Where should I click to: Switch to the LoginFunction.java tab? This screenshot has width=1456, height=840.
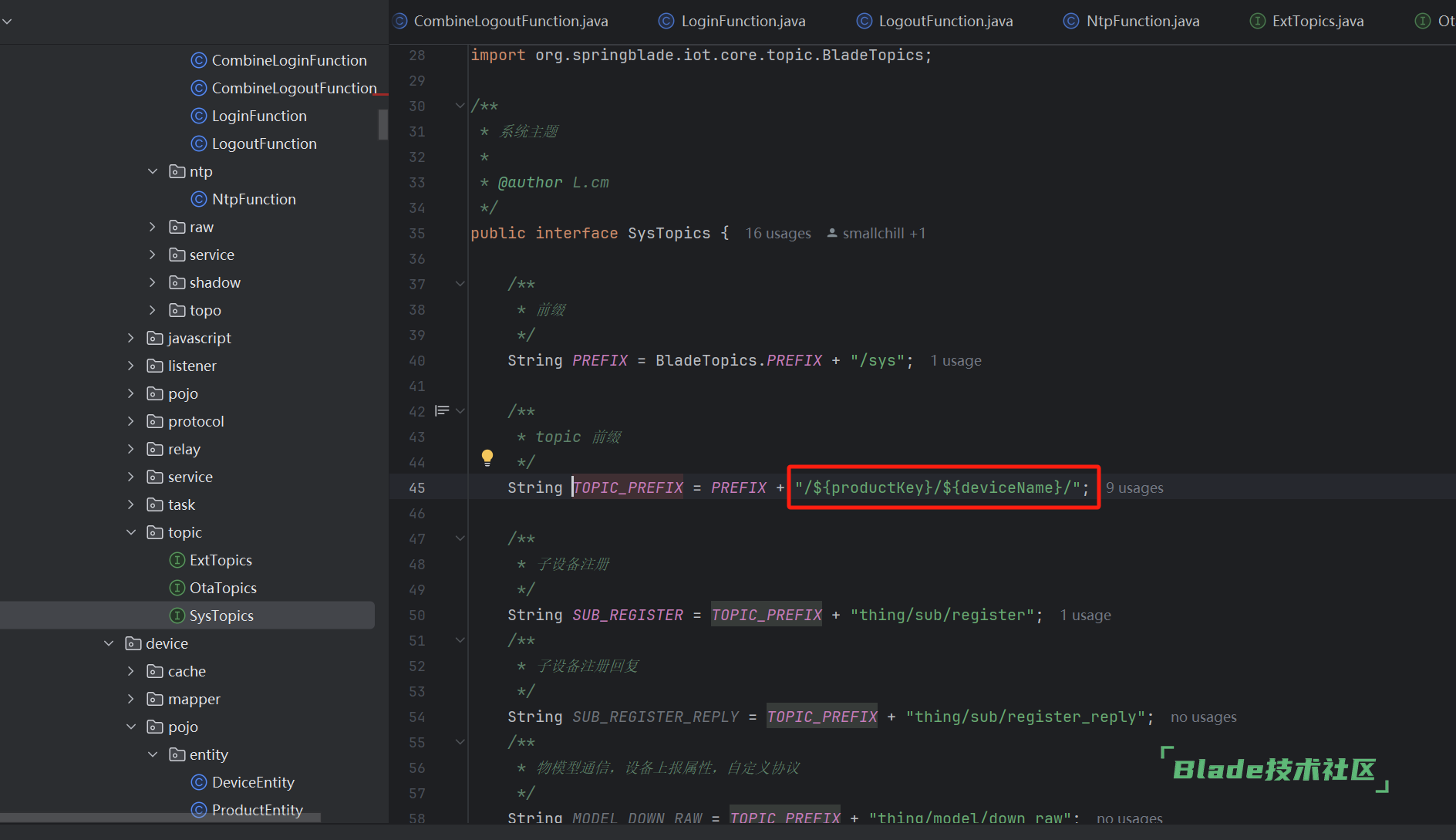pyautogui.click(x=732, y=21)
